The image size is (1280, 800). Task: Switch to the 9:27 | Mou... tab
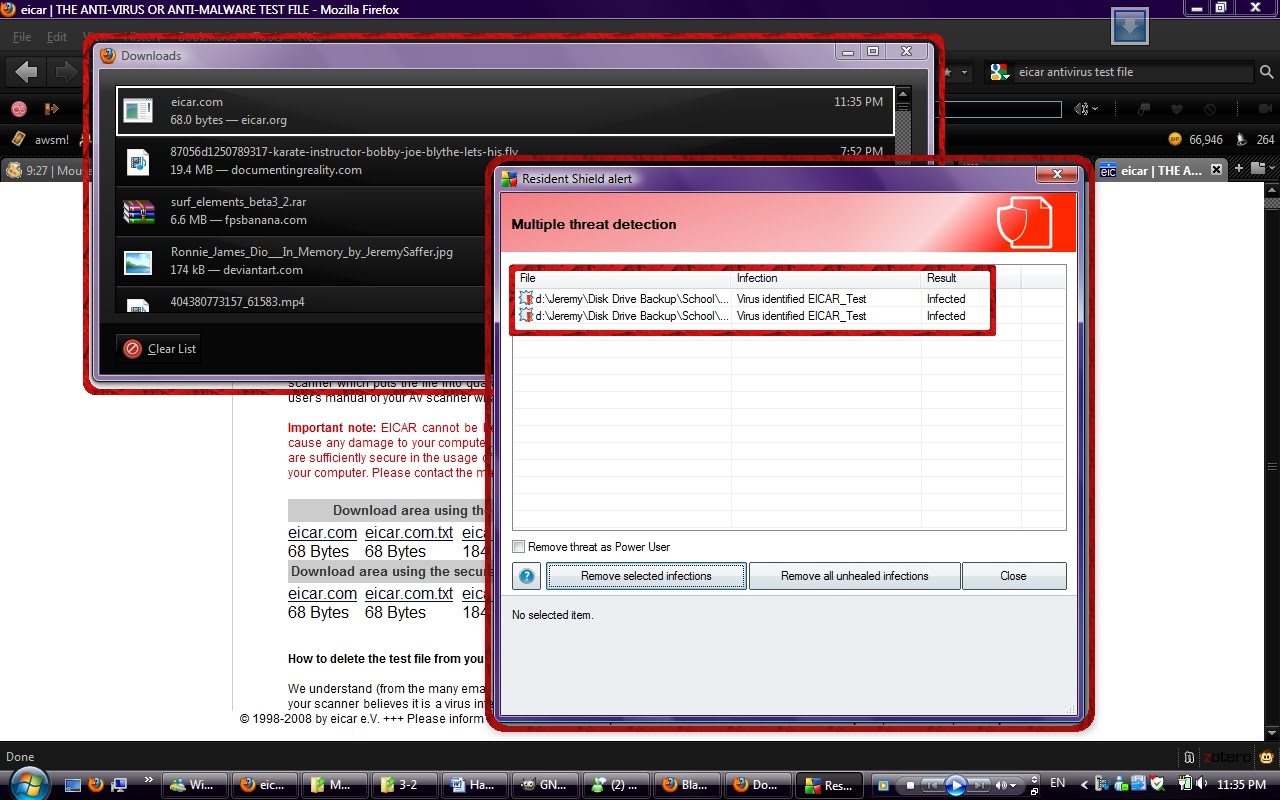pos(44,170)
